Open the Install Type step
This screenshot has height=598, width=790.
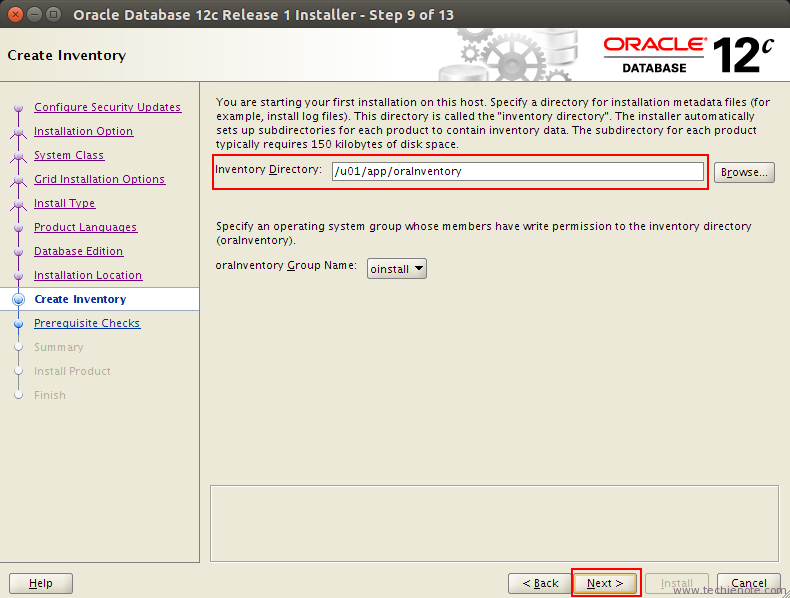coord(64,203)
